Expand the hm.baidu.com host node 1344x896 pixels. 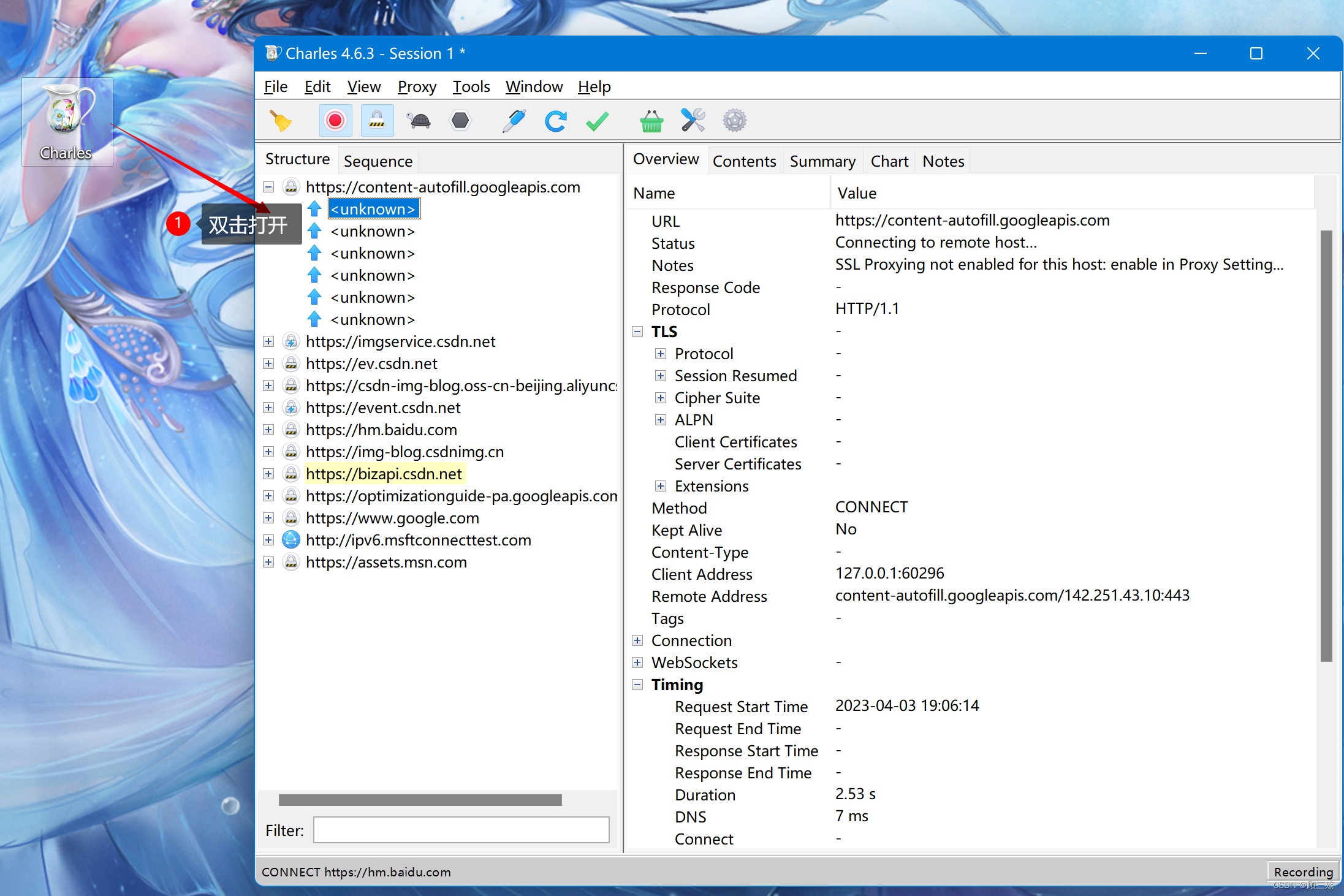(268, 430)
